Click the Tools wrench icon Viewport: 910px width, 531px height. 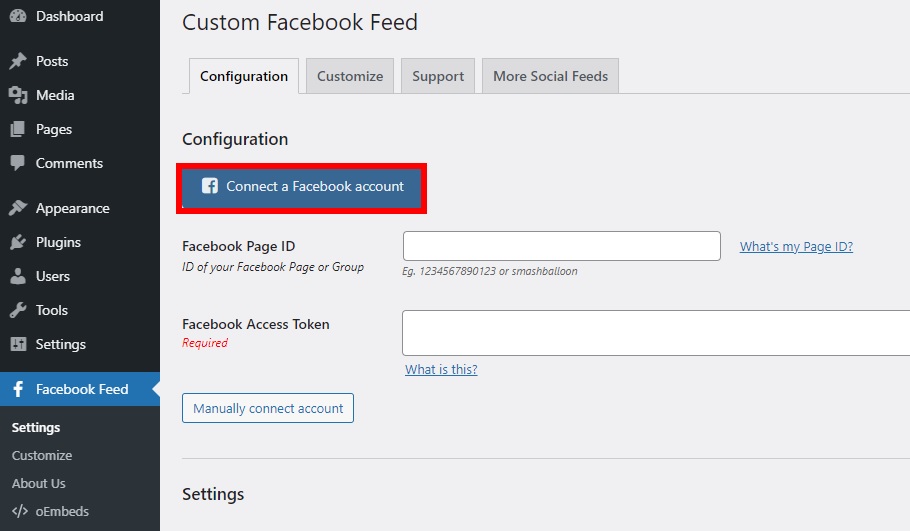point(18,311)
